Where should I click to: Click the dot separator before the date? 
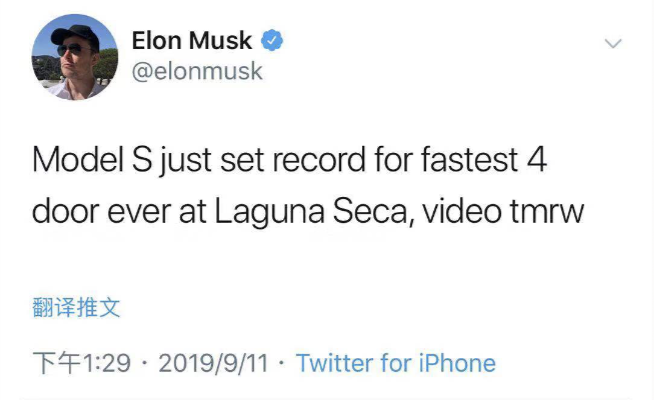145,362
